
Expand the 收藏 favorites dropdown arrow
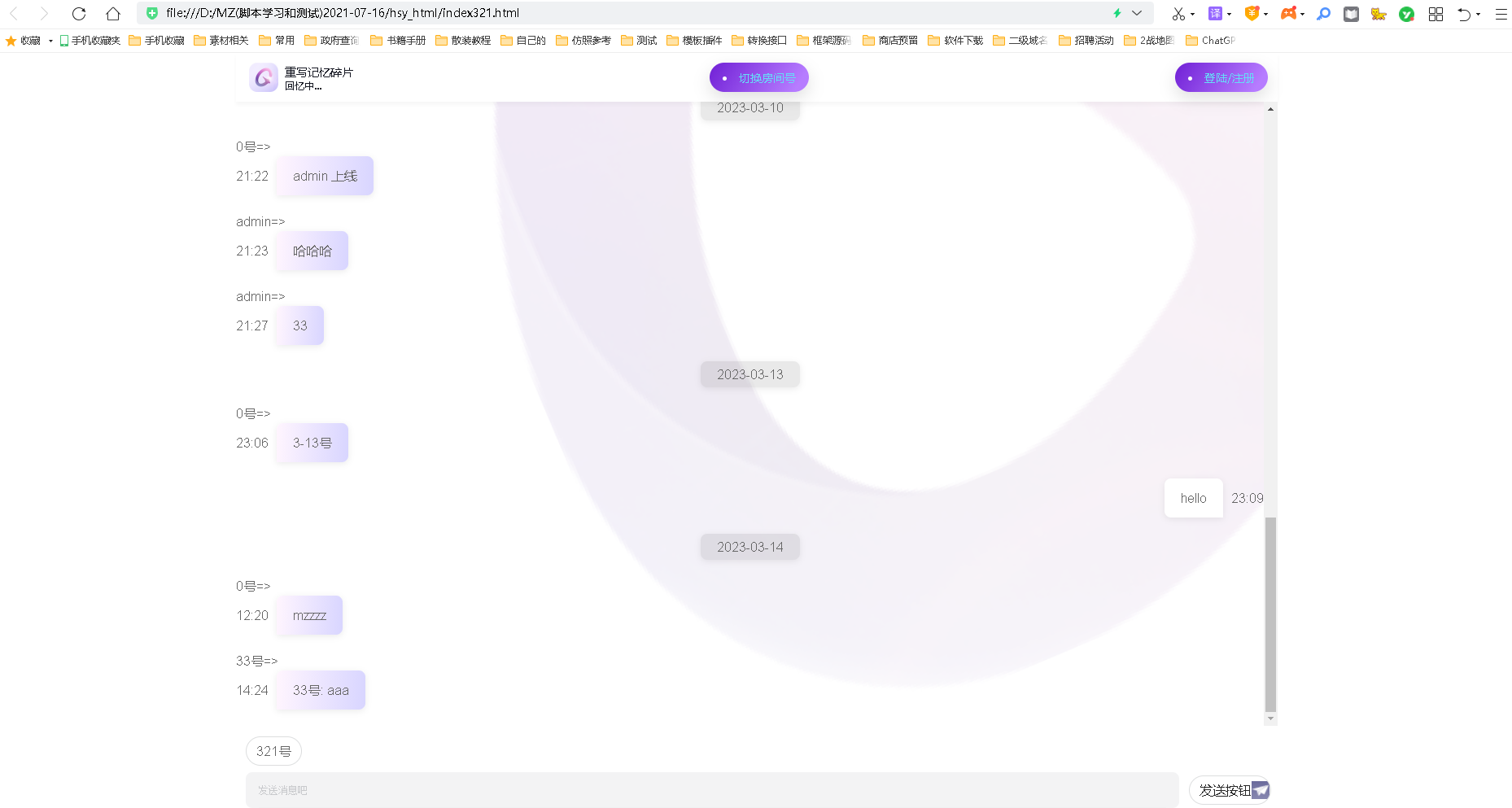[x=50, y=41]
